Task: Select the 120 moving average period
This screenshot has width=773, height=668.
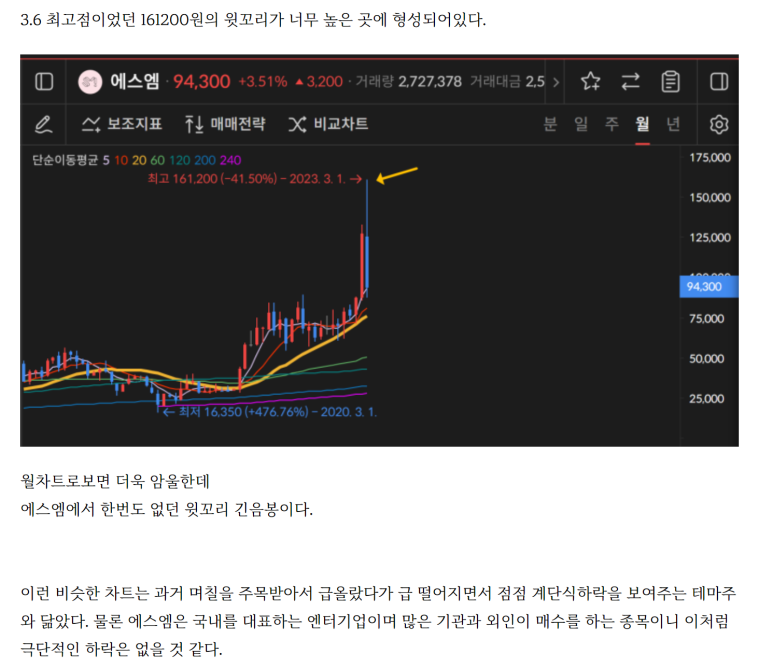Action: pos(179,160)
